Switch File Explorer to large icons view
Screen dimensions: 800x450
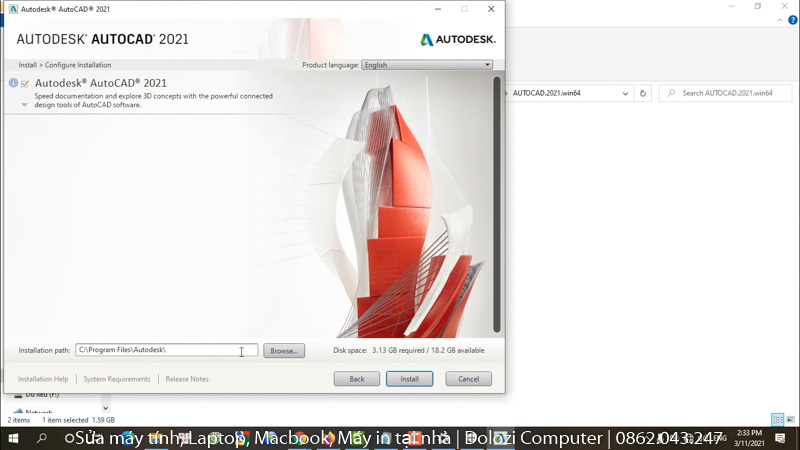[x=790, y=419]
